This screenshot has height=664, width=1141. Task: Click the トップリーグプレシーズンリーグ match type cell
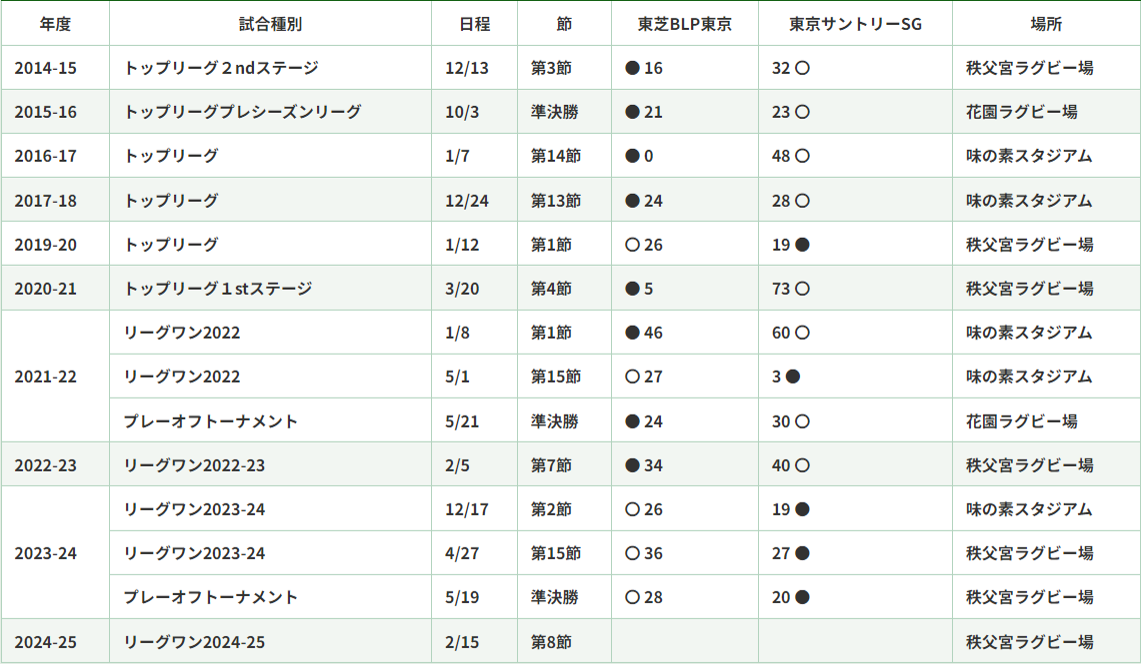click(x=242, y=112)
